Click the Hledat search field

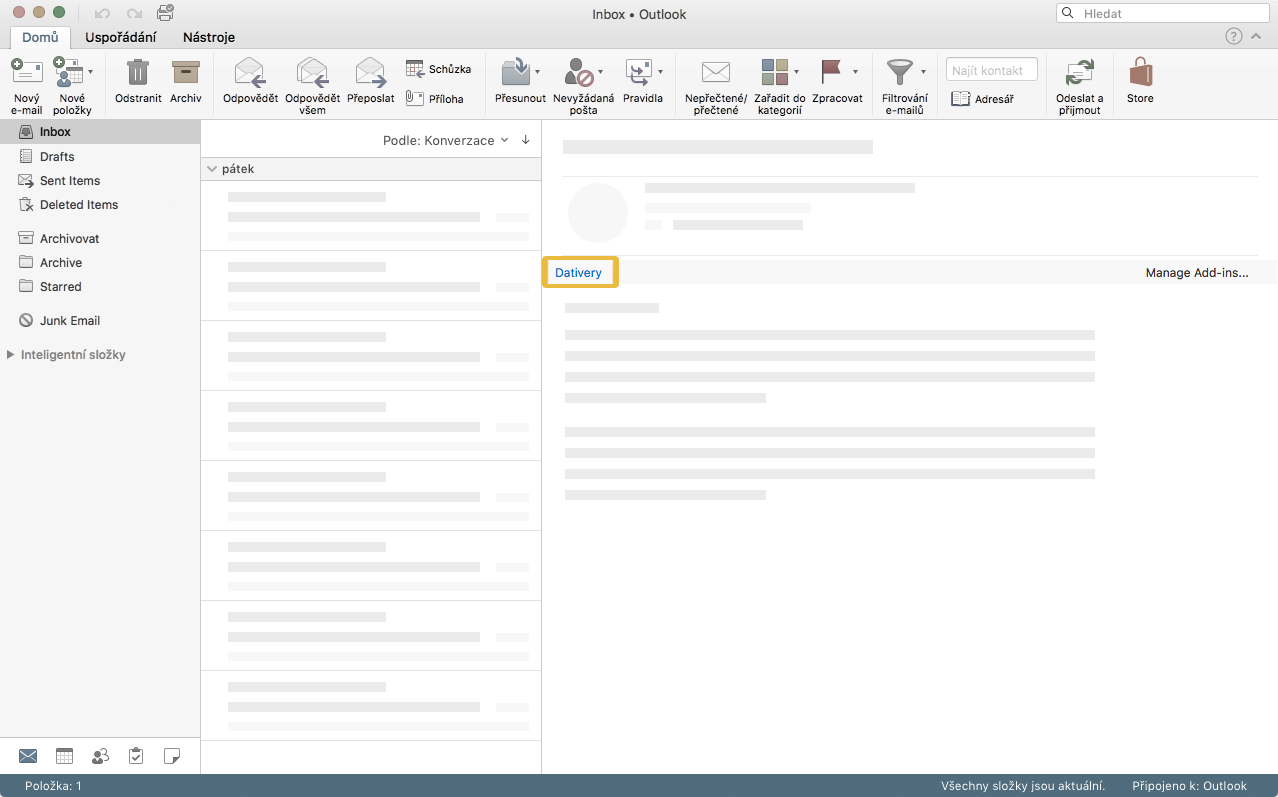[x=1165, y=14]
